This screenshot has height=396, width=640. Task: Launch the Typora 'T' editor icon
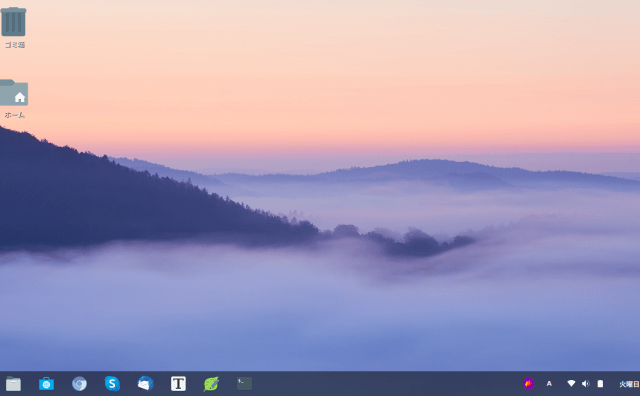point(178,384)
